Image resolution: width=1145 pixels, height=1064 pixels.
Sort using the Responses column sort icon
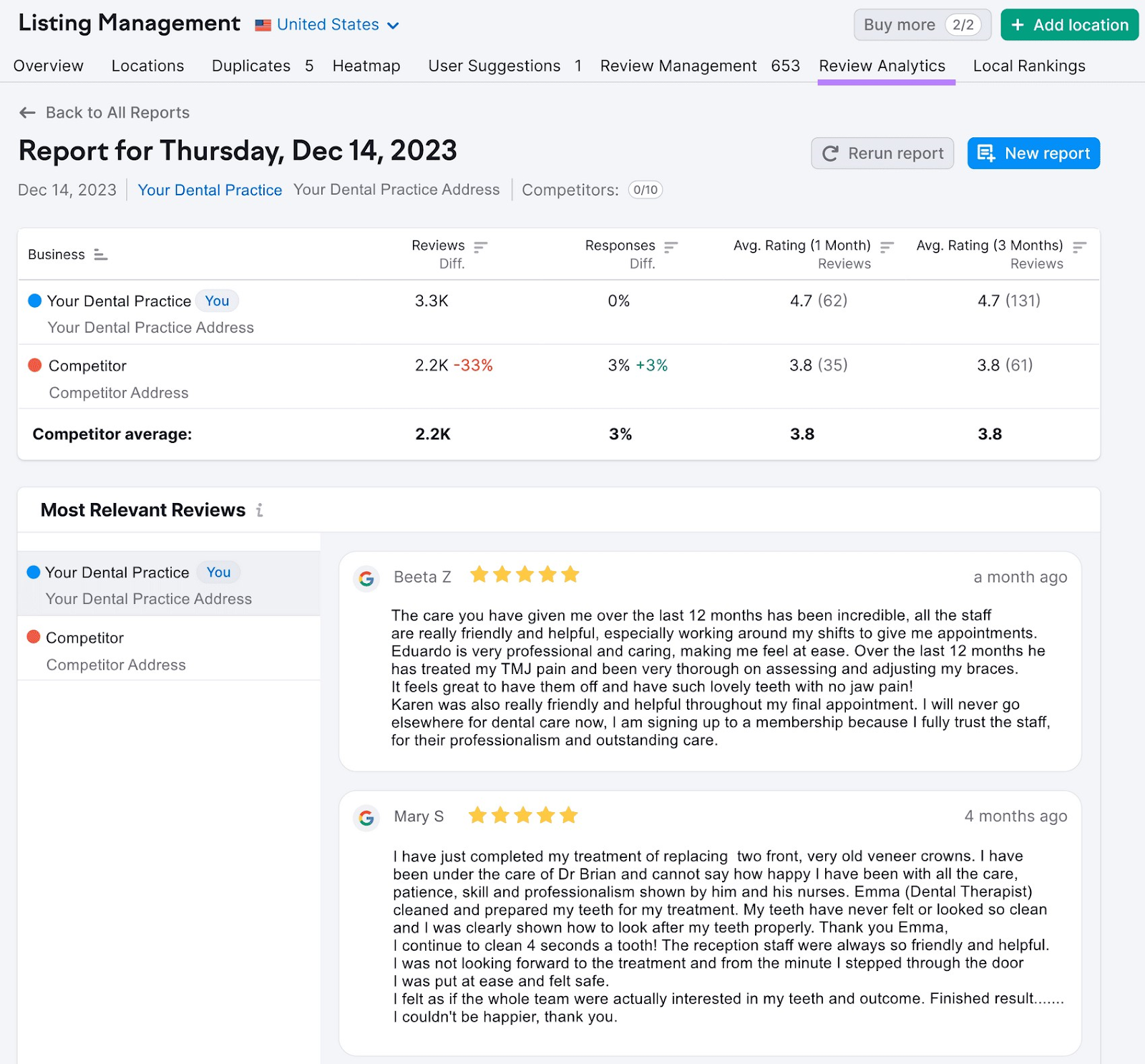tap(671, 246)
